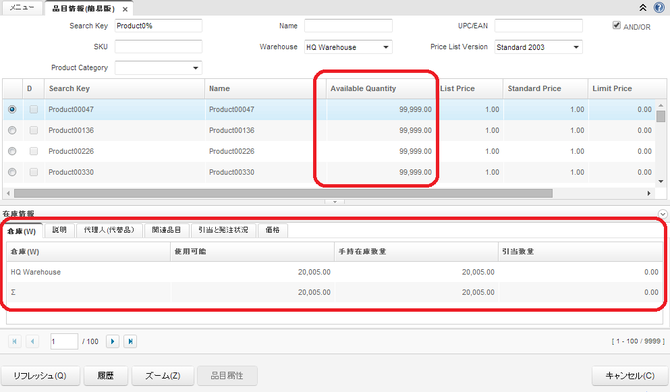The image size is (670, 392).
Task: Click the 品目属性 button
Action: (227, 376)
